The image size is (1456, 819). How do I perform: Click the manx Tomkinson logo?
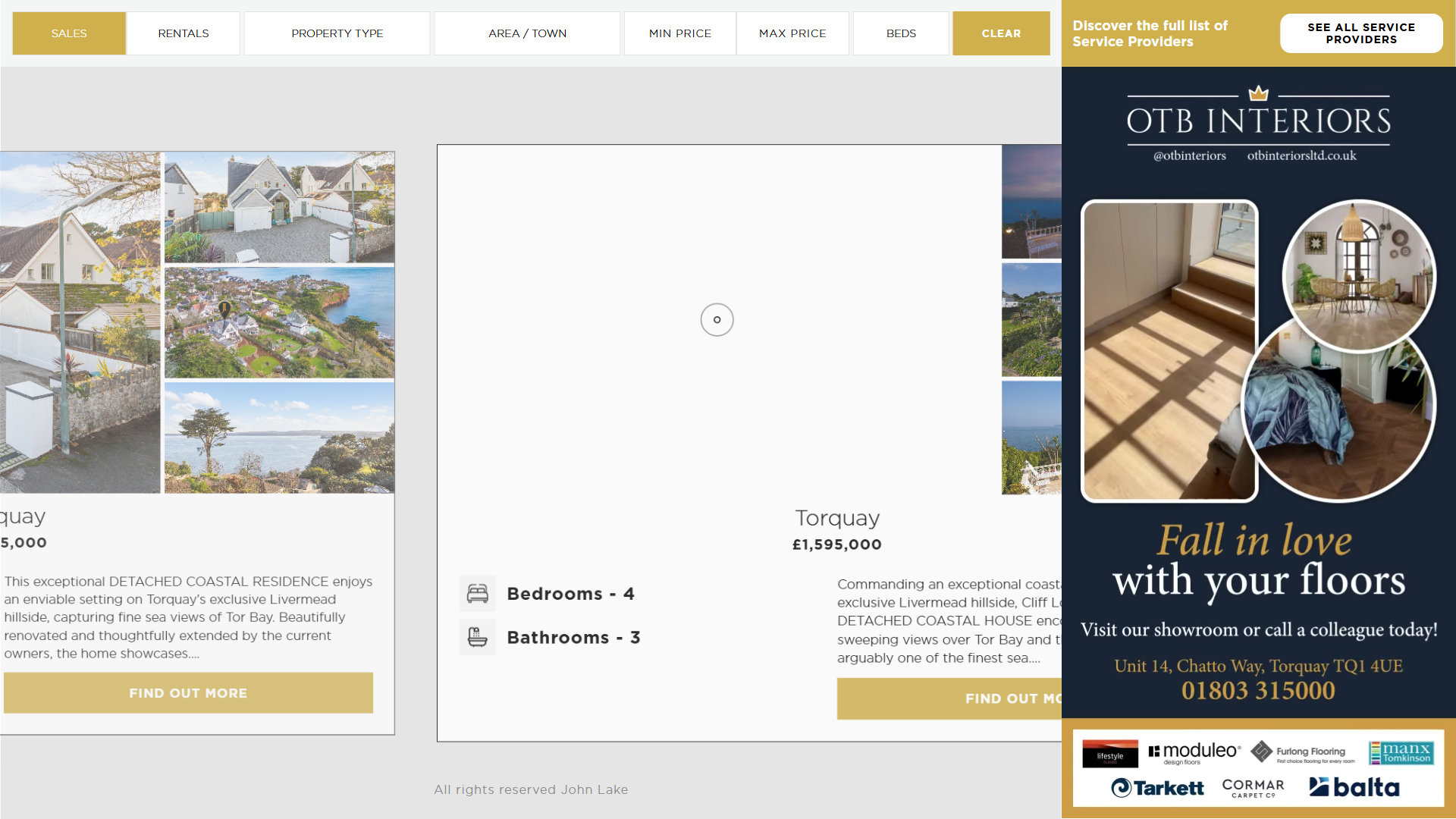[1401, 752]
